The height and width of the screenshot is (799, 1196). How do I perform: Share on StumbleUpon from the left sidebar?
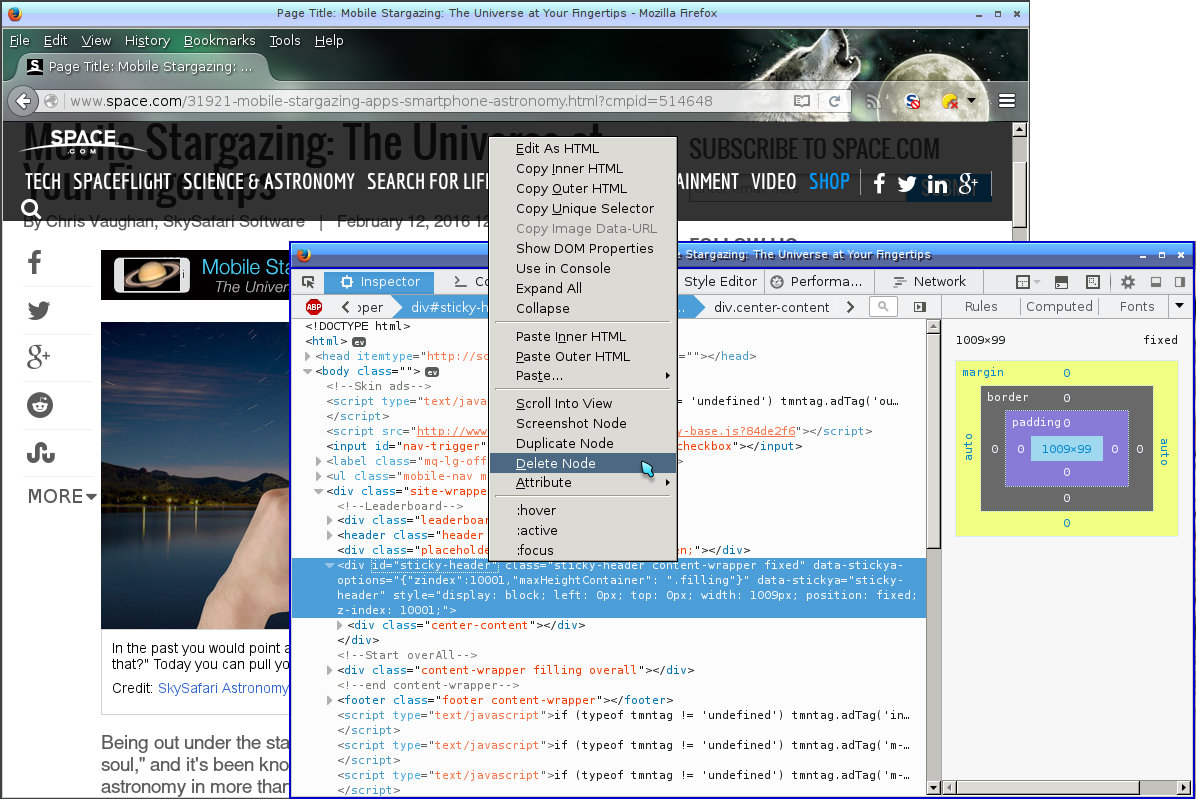[40, 453]
